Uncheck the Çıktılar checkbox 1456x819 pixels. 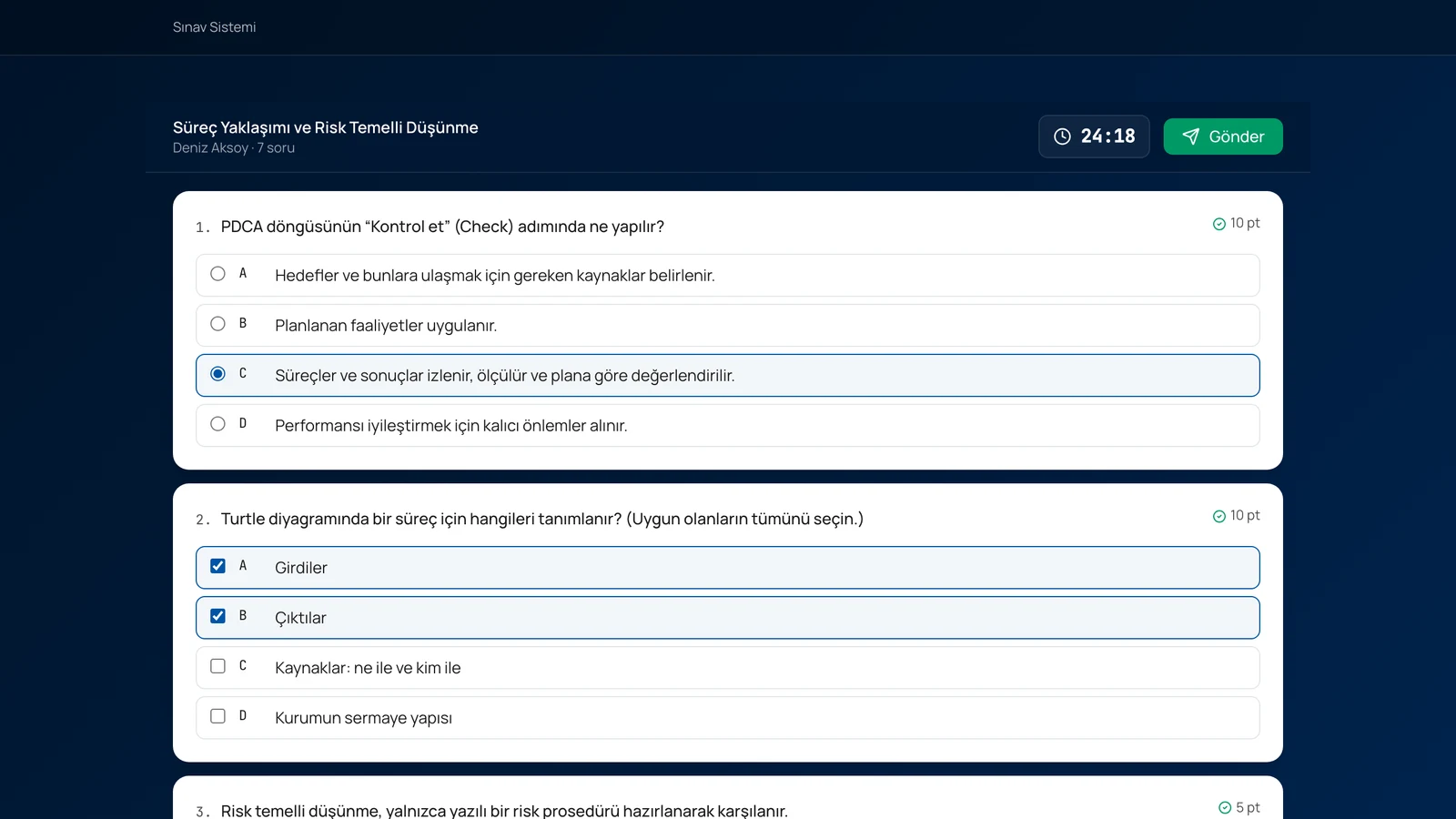pyautogui.click(x=217, y=616)
